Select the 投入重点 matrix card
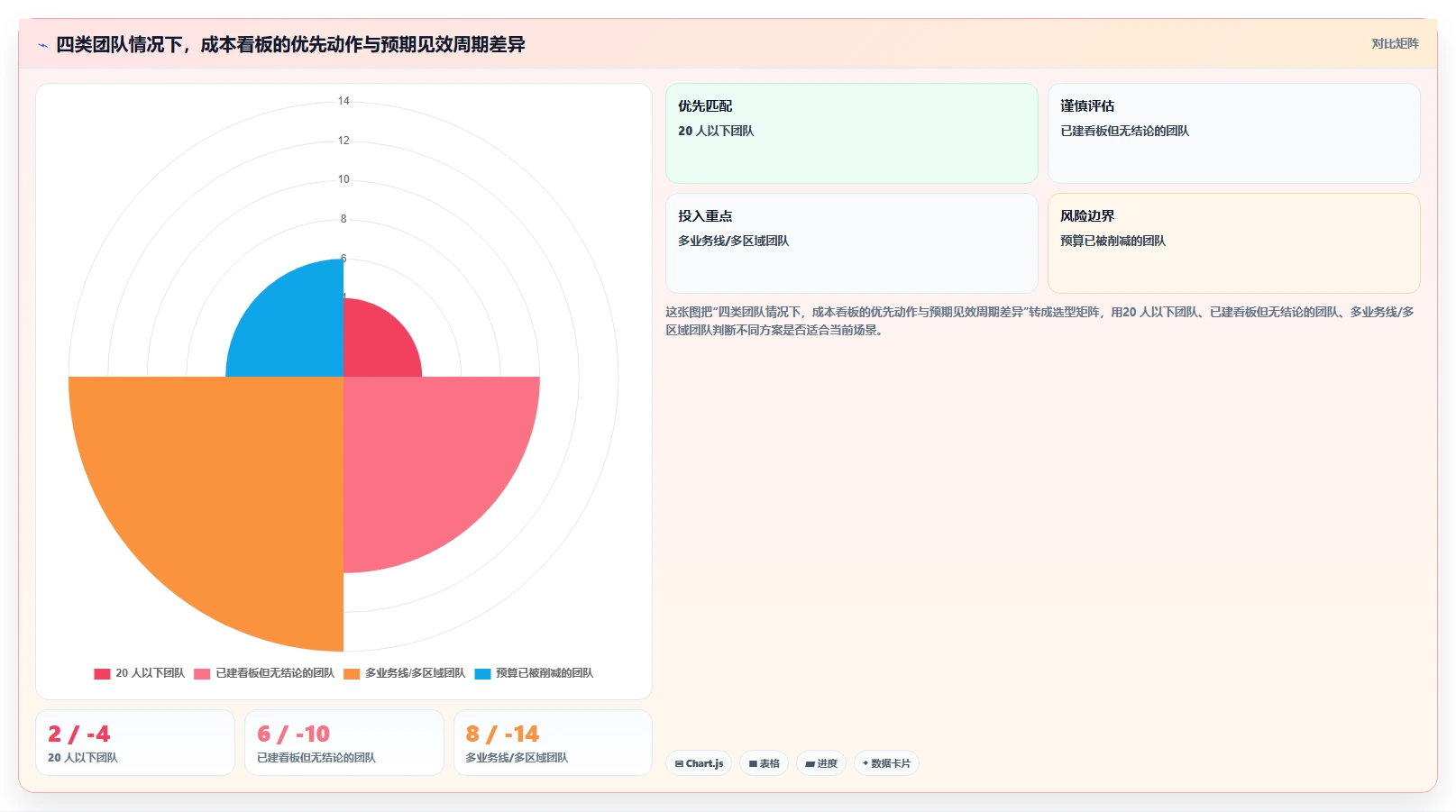 point(852,243)
